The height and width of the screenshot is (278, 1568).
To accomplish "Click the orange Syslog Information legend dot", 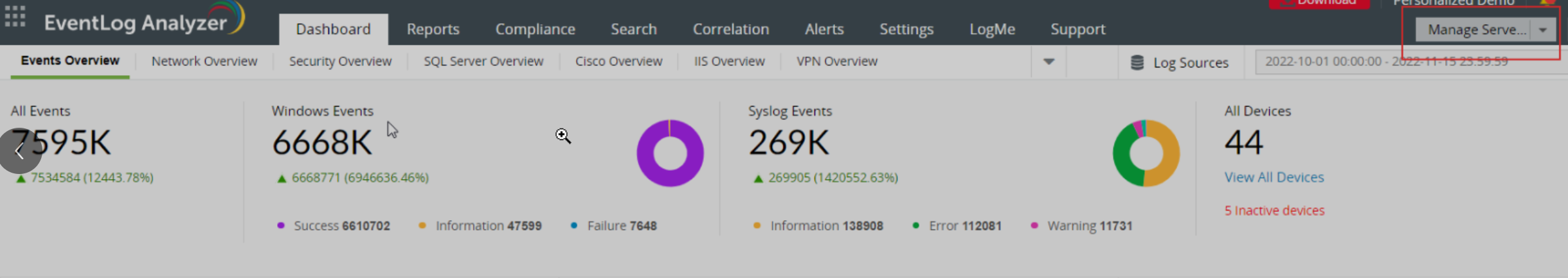I will click(x=757, y=225).
